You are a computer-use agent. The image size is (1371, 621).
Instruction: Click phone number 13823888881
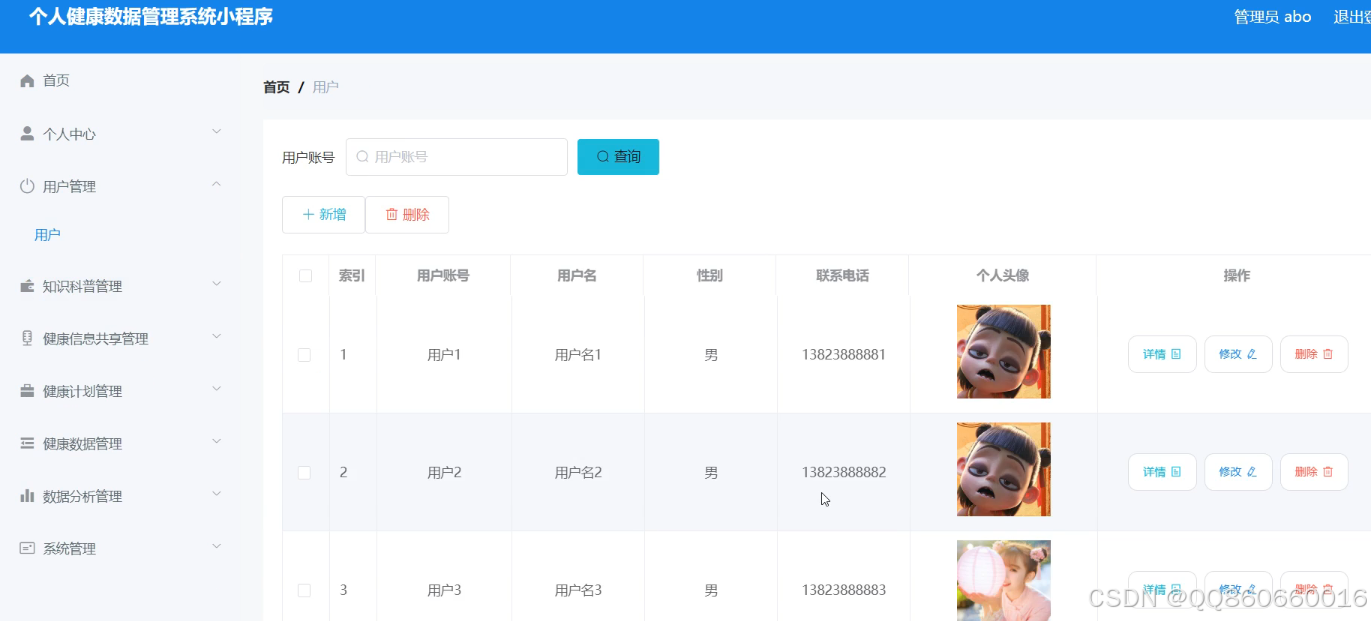(843, 355)
